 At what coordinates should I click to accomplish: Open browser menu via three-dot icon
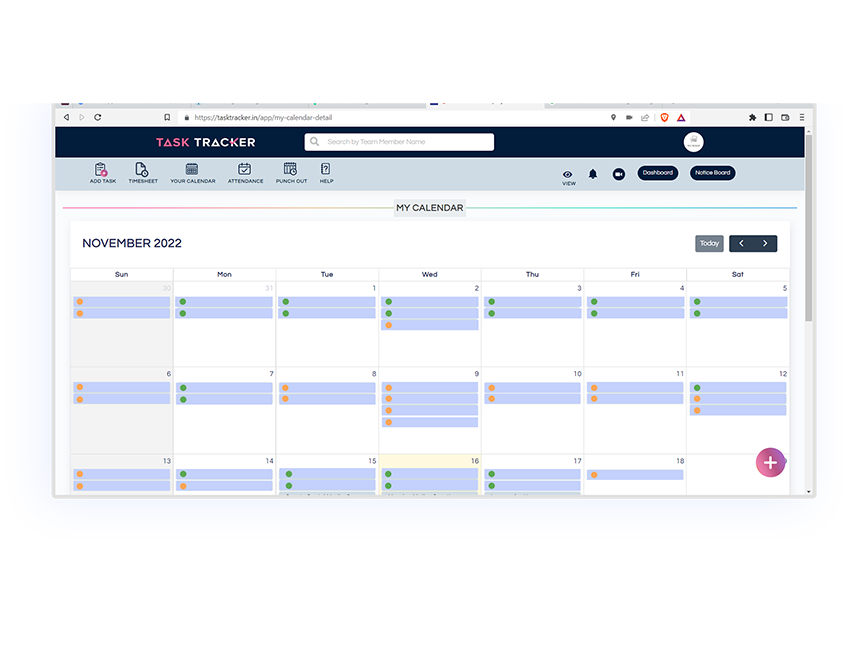coord(801,117)
